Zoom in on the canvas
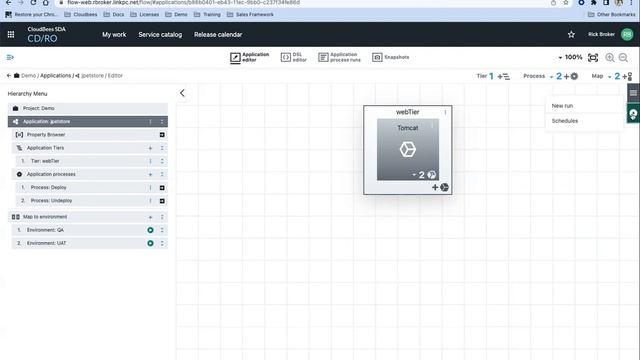The width and height of the screenshot is (640, 360). (x=610, y=58)
